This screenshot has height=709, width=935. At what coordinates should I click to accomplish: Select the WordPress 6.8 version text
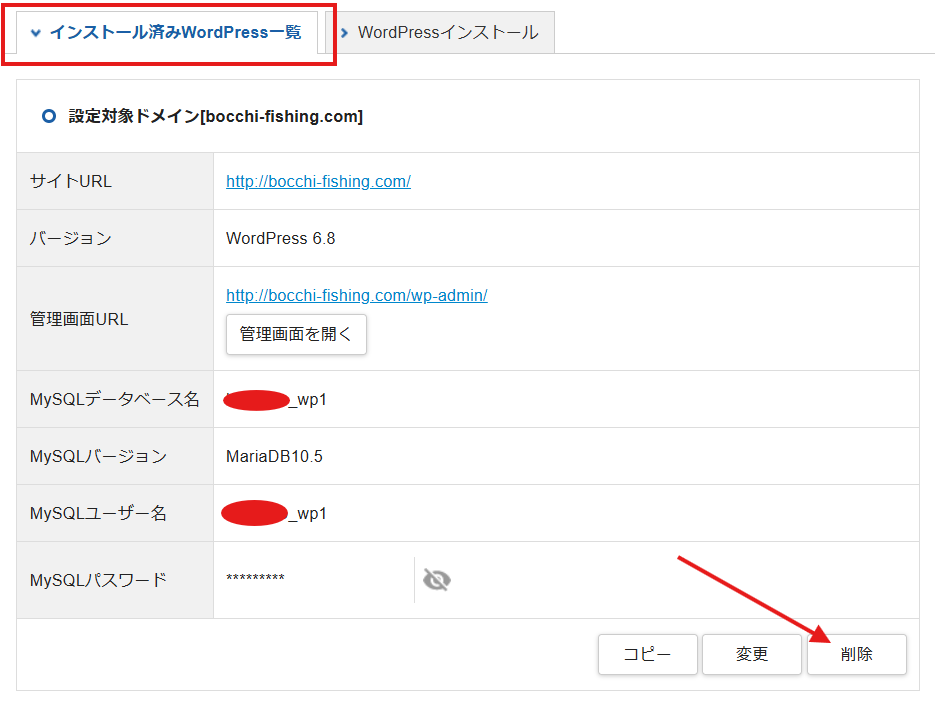click(280, 238)
